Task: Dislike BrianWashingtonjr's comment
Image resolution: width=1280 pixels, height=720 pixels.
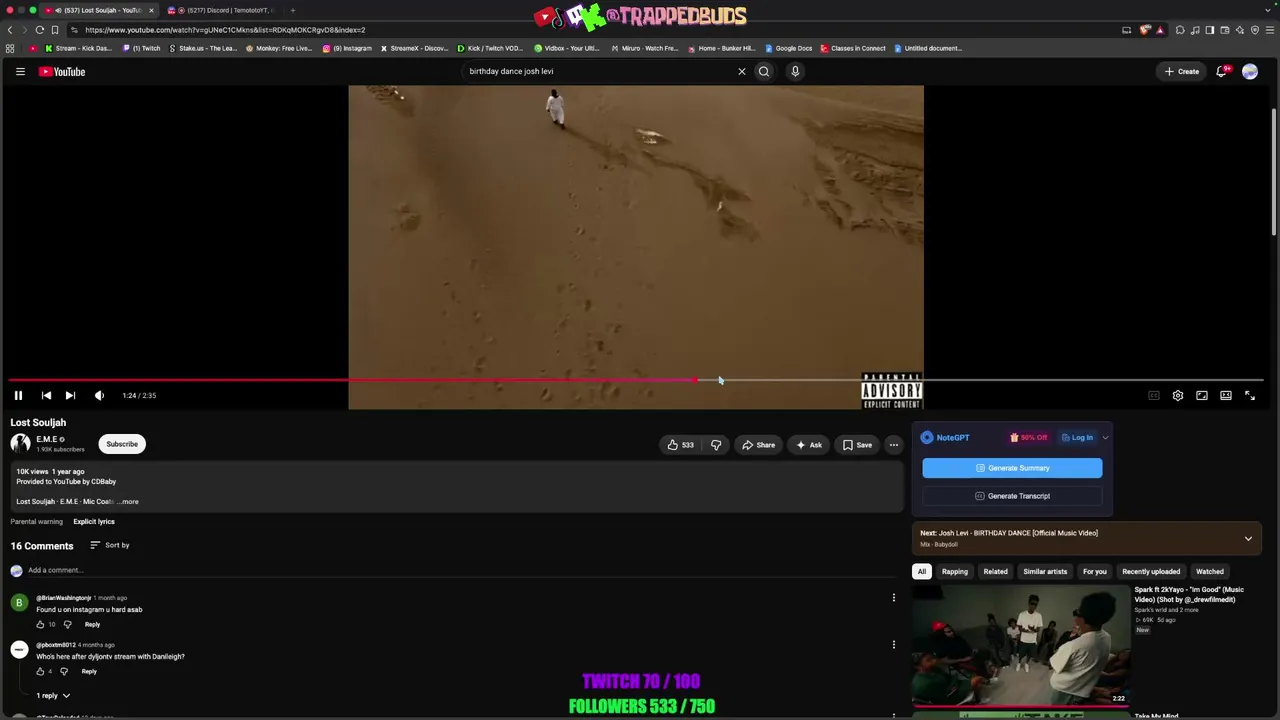Action: [68, 625]
